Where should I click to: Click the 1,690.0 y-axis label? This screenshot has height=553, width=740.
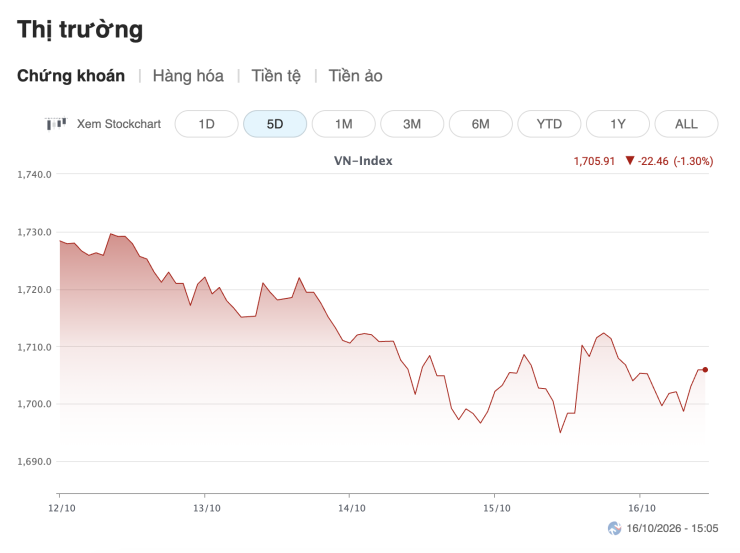(34, 461)
